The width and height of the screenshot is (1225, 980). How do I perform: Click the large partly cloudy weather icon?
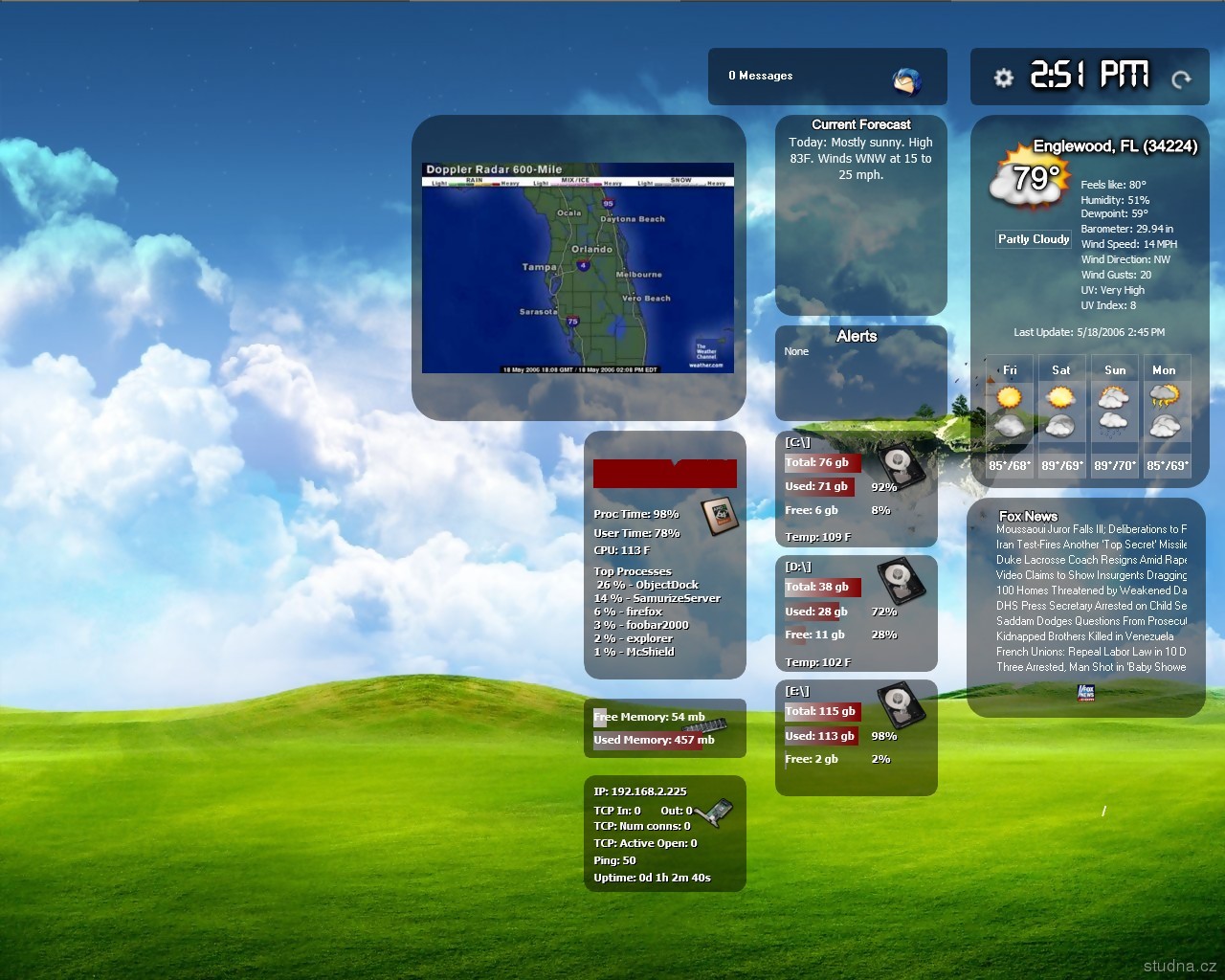coord(1029,177)
